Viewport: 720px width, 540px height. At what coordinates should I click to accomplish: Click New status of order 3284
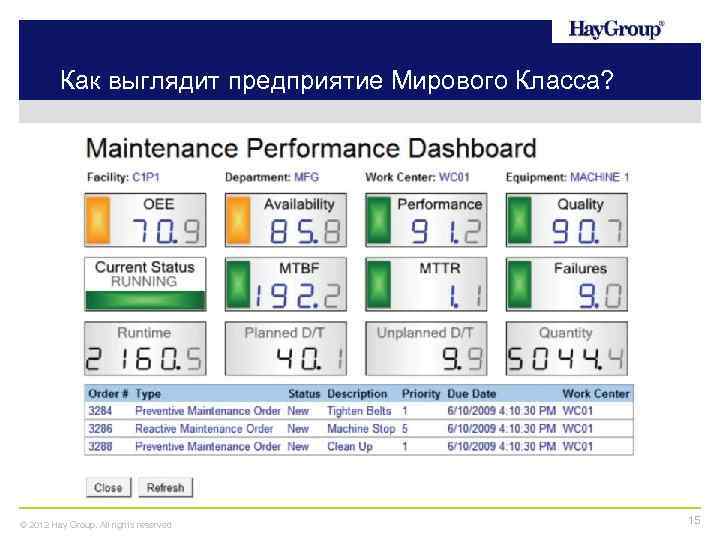(x=298, y=411)
